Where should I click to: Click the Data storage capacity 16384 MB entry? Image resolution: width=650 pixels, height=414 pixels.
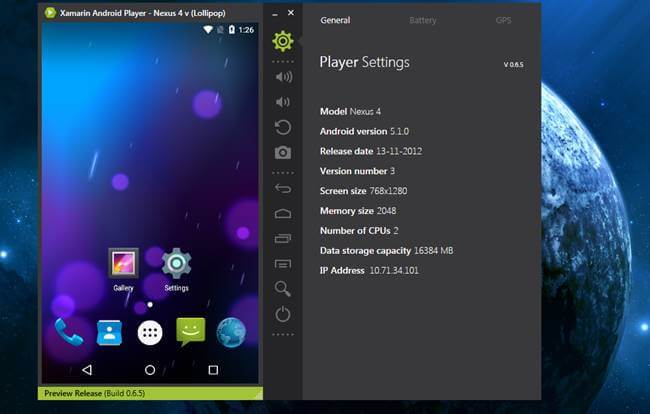tap(387, 251)
